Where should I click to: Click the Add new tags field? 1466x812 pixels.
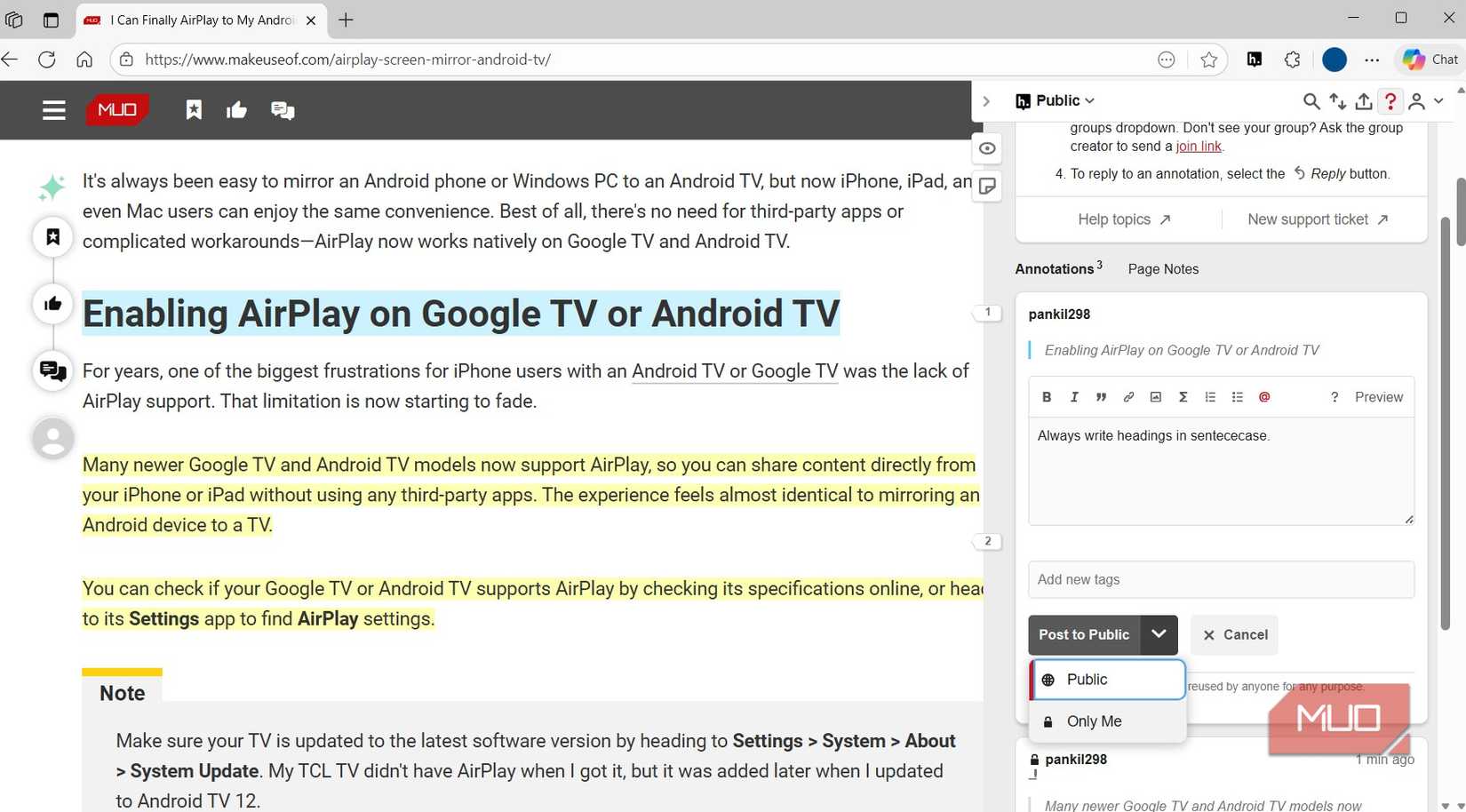pos(1220,579)
